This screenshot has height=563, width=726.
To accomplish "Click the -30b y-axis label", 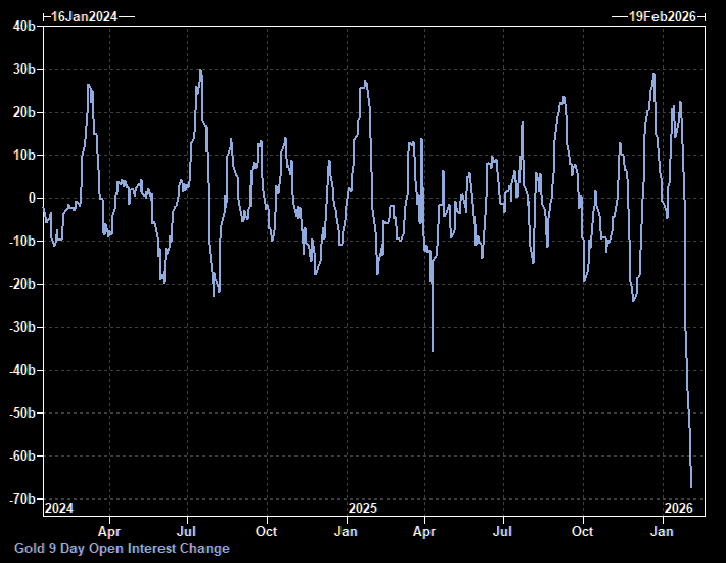I will point(22,327).
